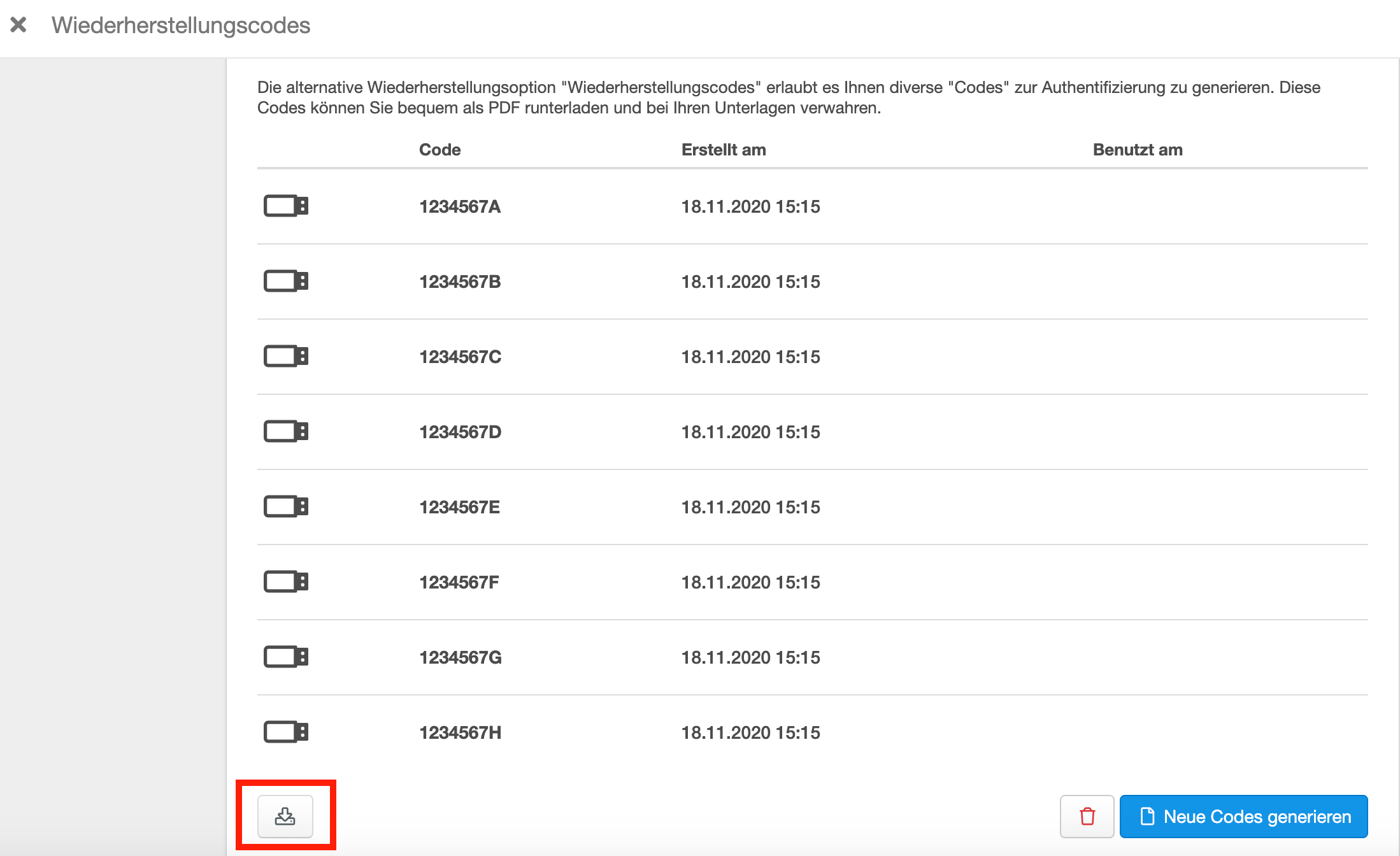The width and height of the screenshot is (1400, 856).
Task: Select recovery code text 1234567H
Action: coord(460,732)
